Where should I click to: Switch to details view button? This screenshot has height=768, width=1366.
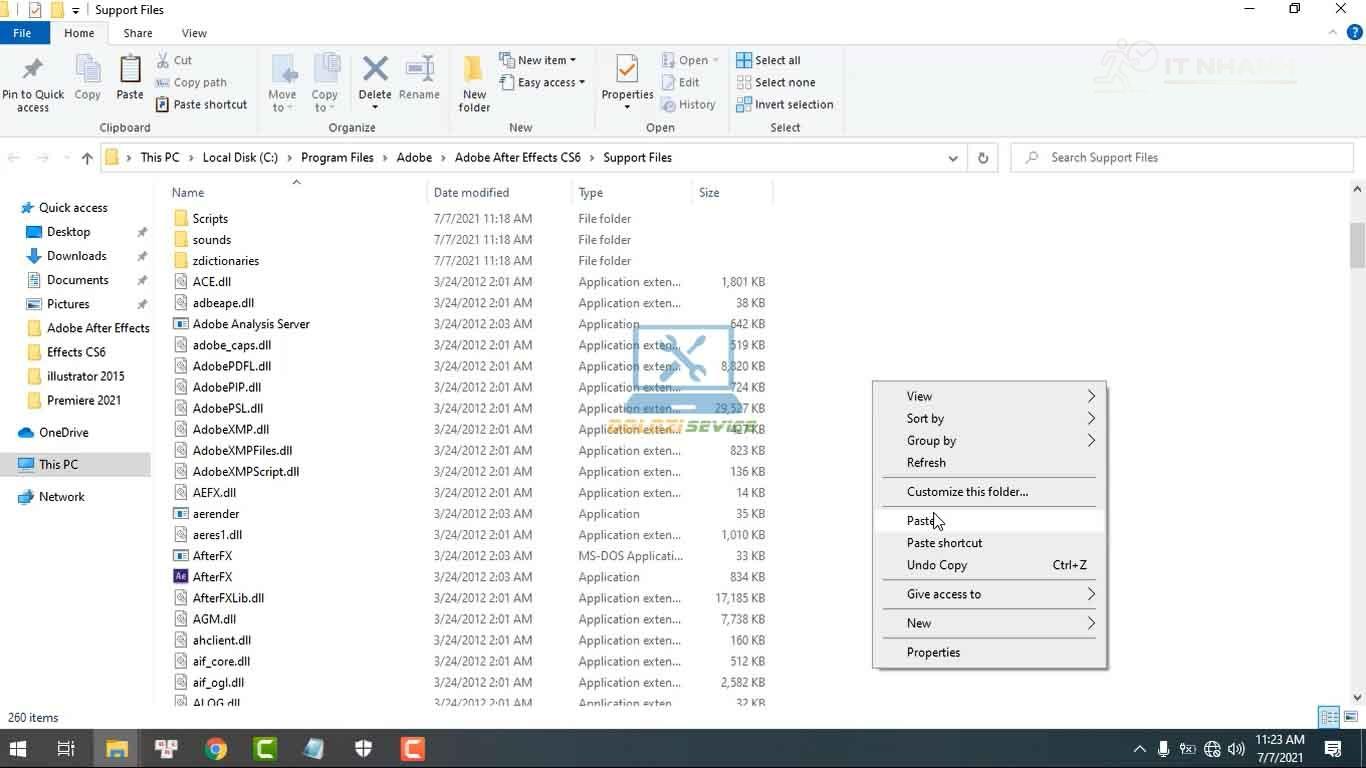coord(1329,717)
